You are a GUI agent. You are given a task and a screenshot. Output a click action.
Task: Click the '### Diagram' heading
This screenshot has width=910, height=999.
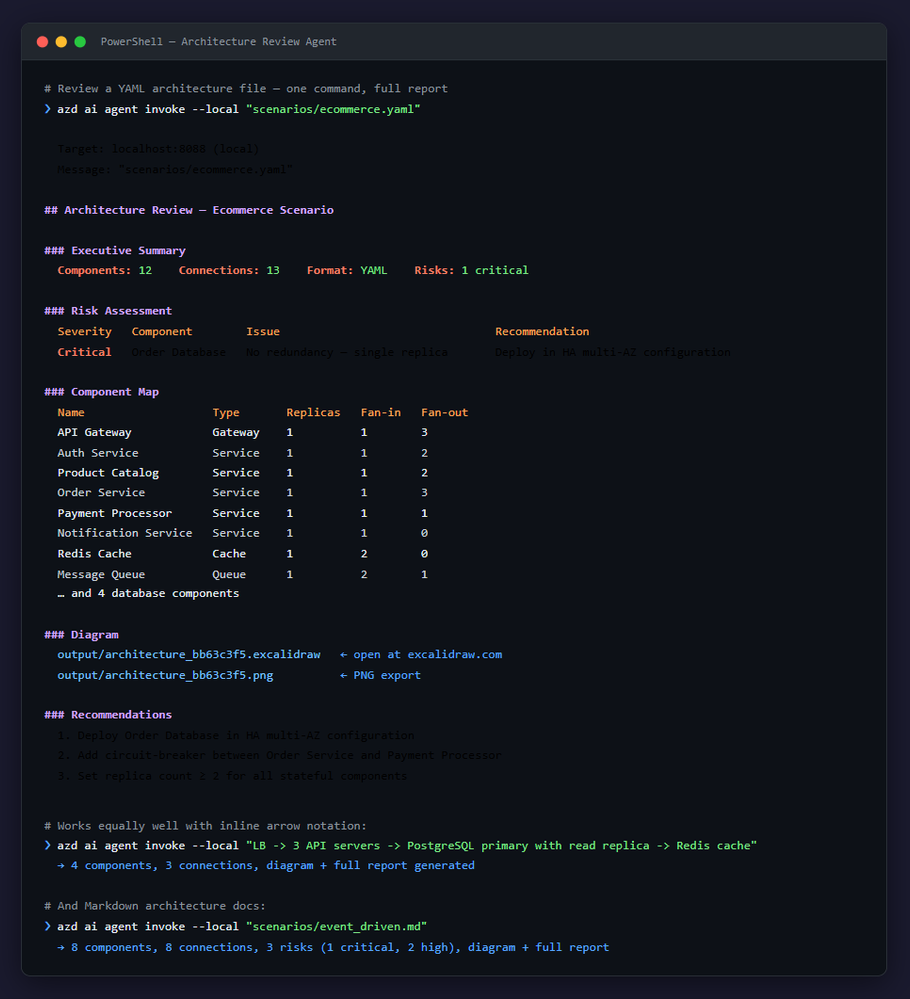point(82,635)
